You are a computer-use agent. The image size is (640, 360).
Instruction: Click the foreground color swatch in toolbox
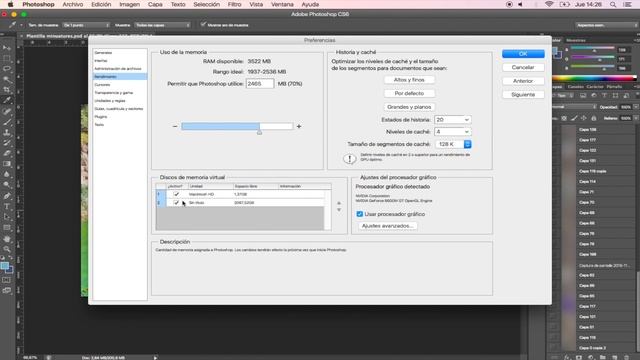pyautogui.click(x=4, y=266)
